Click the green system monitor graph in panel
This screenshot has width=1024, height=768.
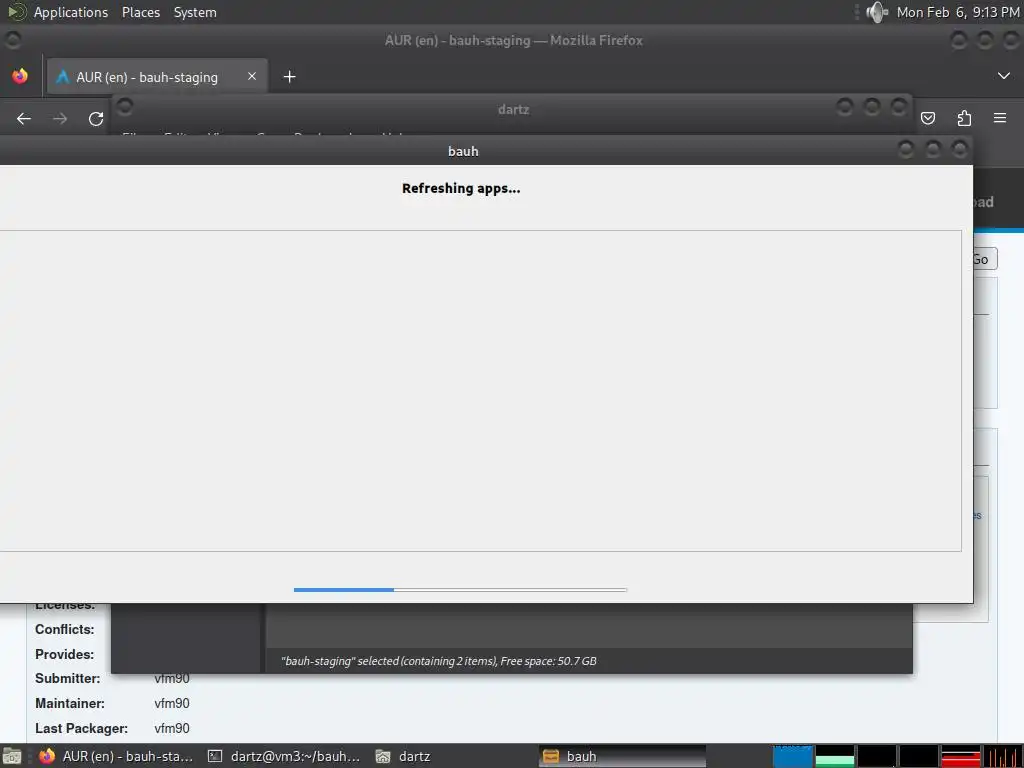click(x=835, y=756)
